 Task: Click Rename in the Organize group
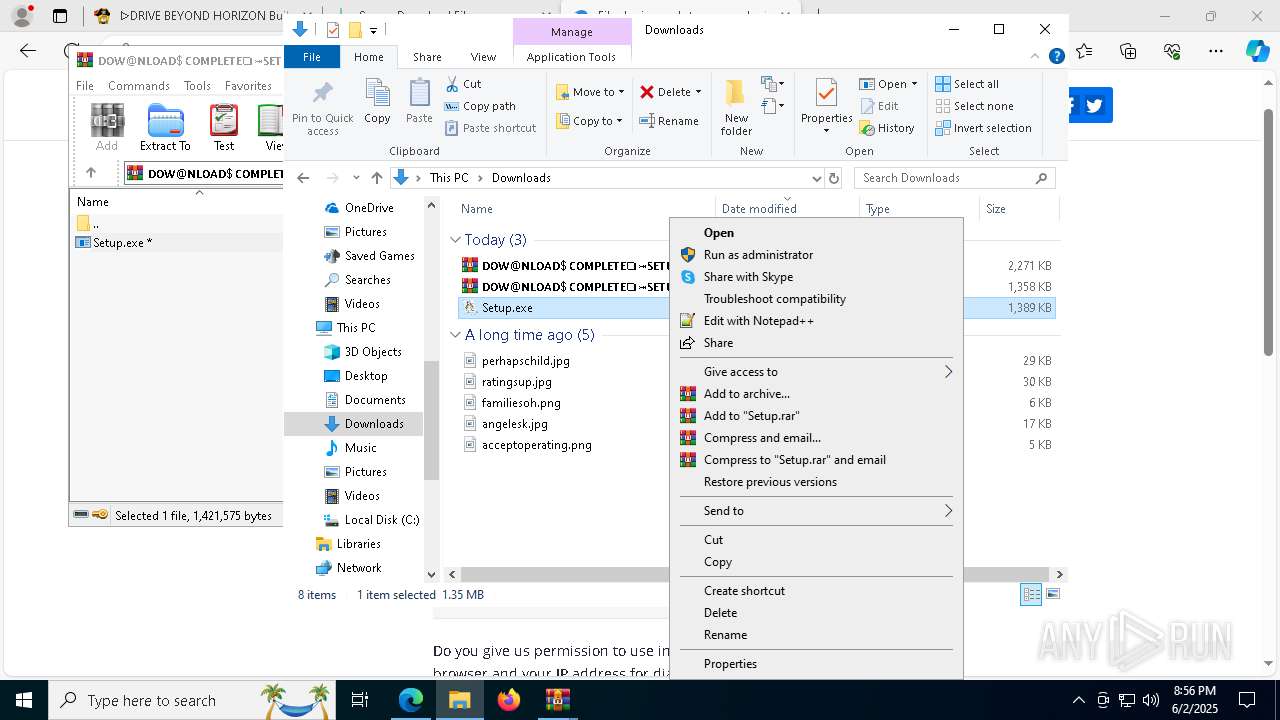pos(670,121)
